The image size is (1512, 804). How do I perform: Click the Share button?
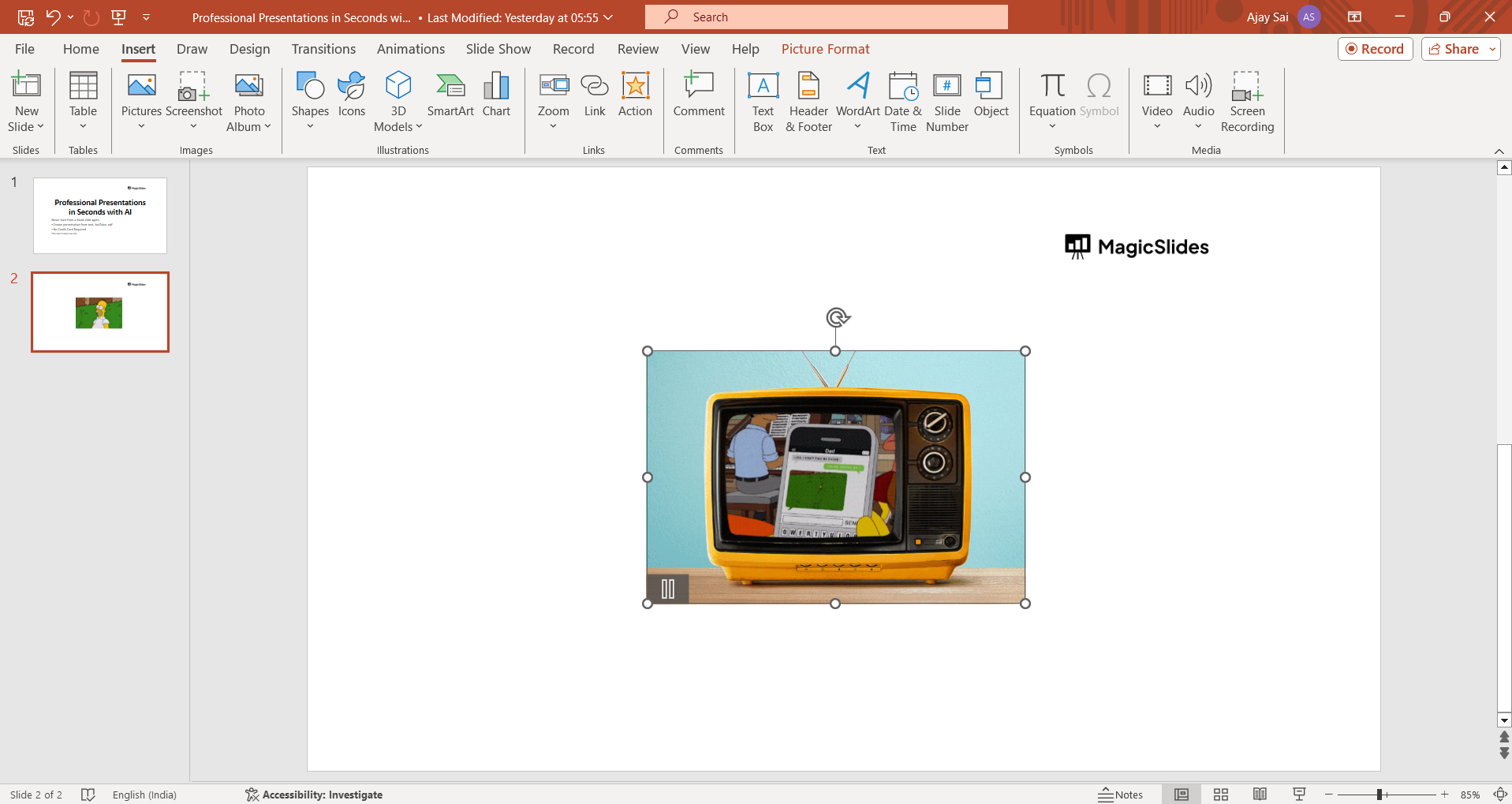coord(1455,49)
